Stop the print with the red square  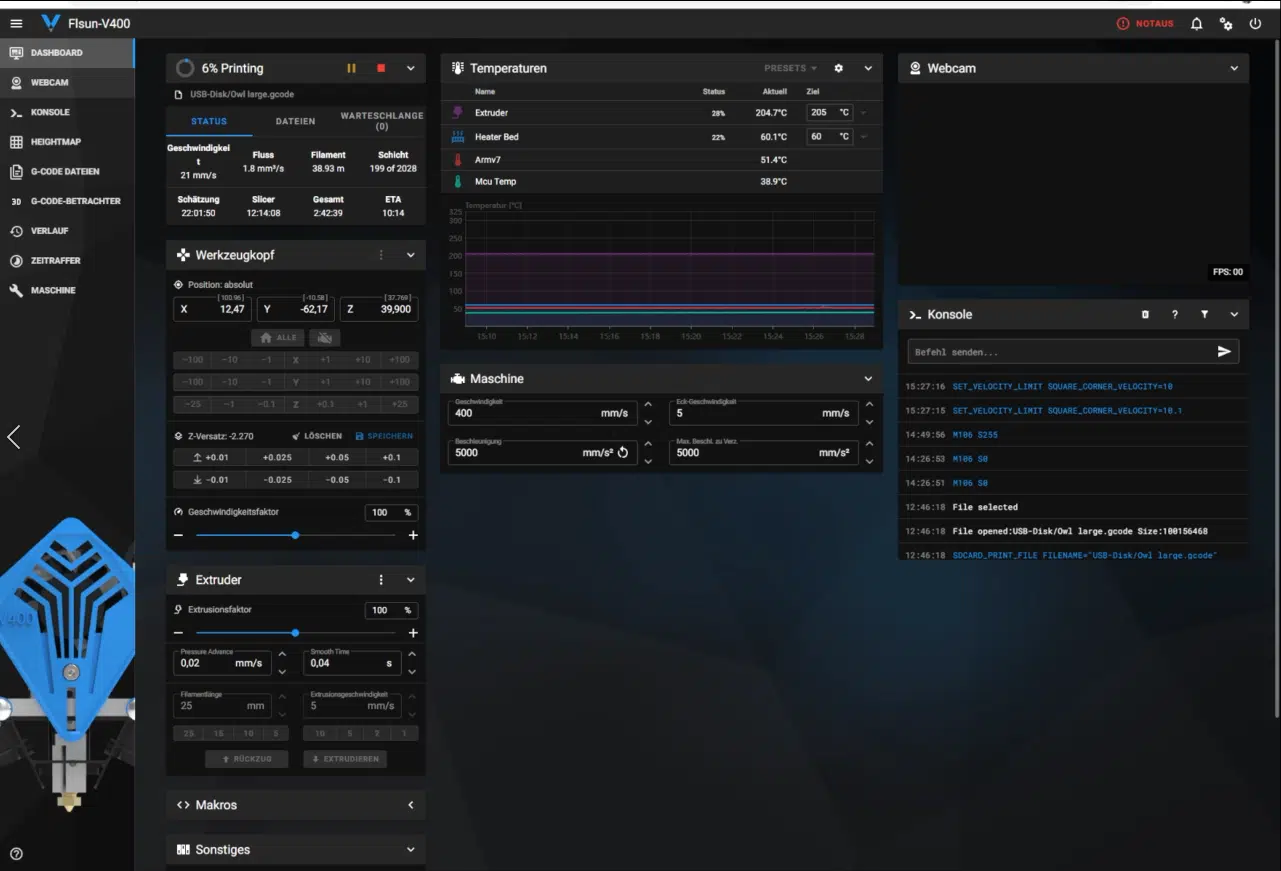point(381,68)
